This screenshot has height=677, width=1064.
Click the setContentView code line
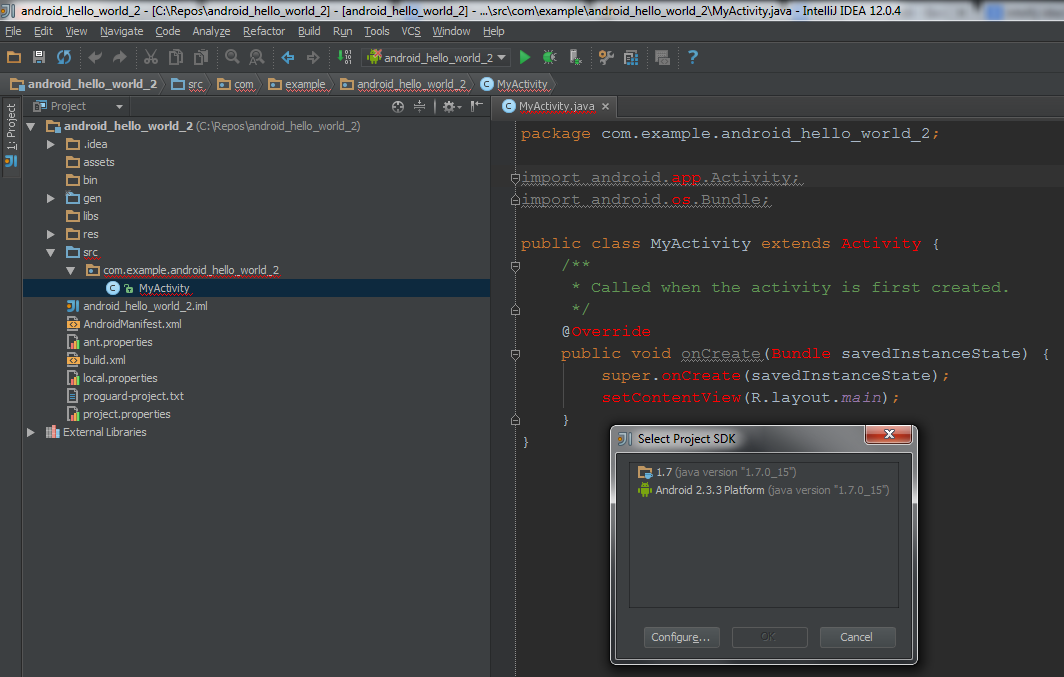click(x=750, y=398)
